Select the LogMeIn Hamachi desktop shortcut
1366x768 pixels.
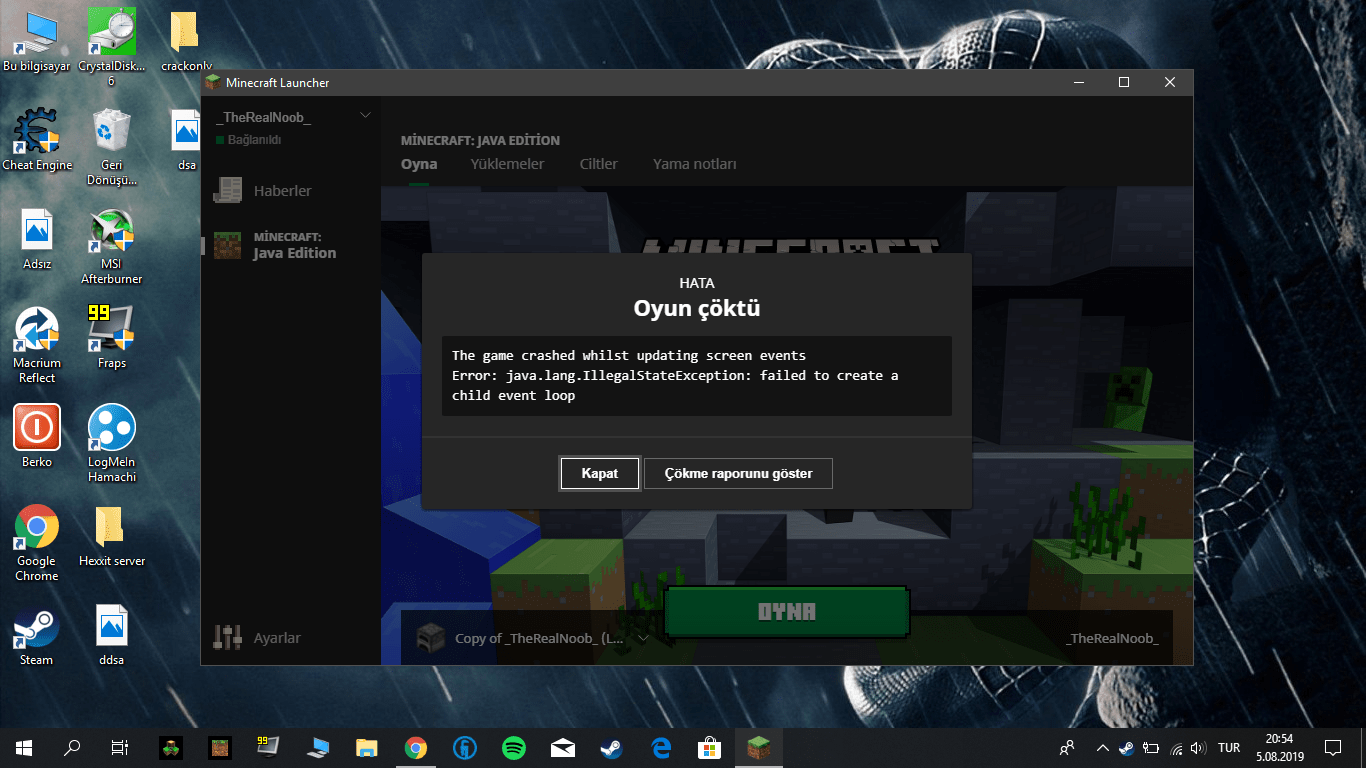(x=112, y=443)
